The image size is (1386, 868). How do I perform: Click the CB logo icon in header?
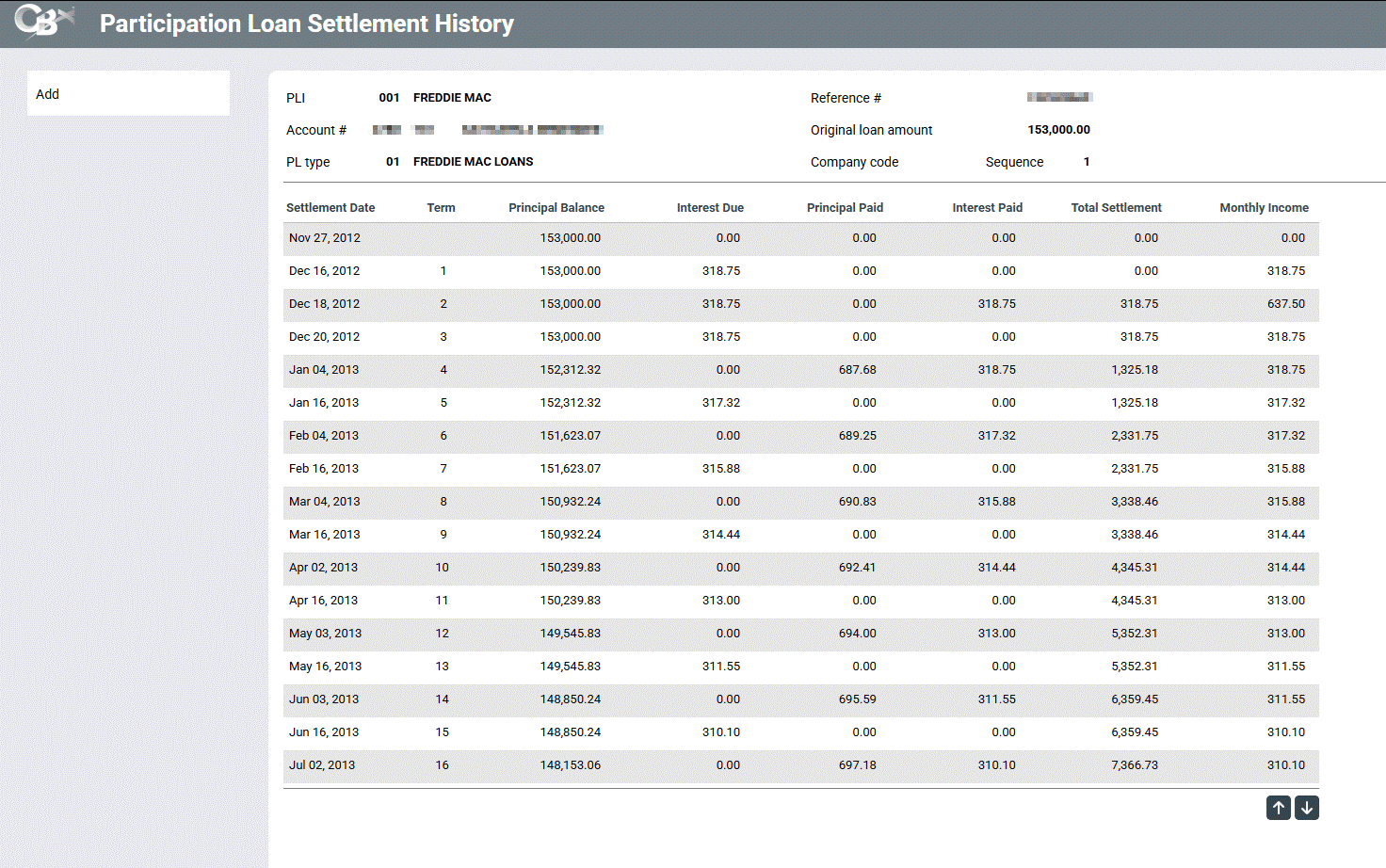click(x=43, y=22)
